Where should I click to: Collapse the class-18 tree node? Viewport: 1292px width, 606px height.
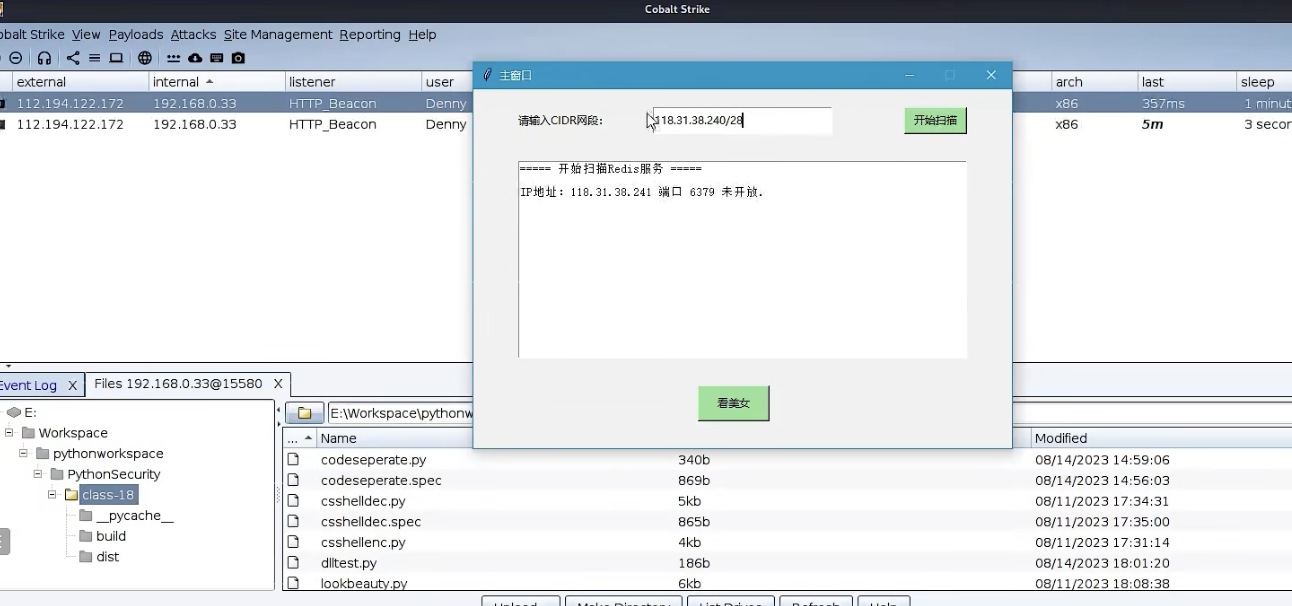click(x=52, y=495)
